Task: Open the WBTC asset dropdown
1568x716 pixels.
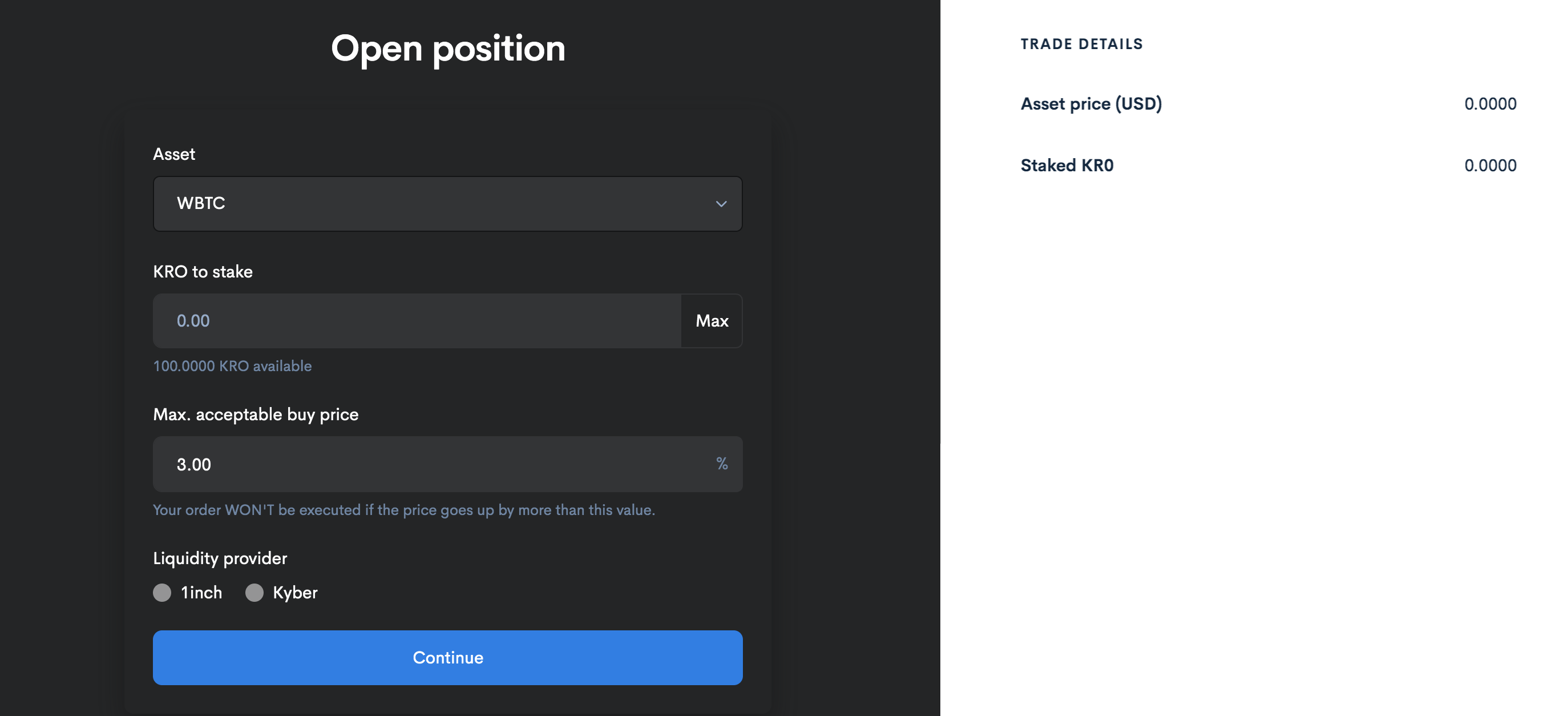Action: [x=447, y=204]
